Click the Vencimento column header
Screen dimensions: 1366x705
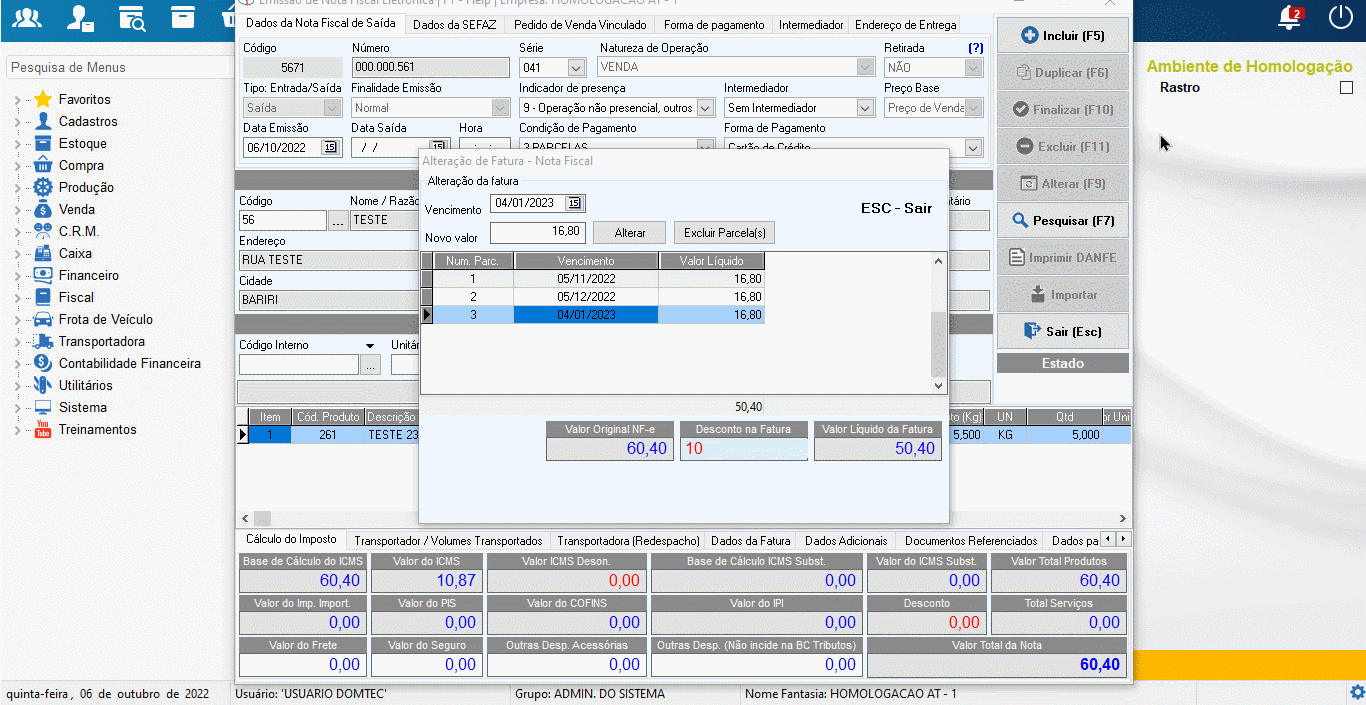tap(586, 261)
